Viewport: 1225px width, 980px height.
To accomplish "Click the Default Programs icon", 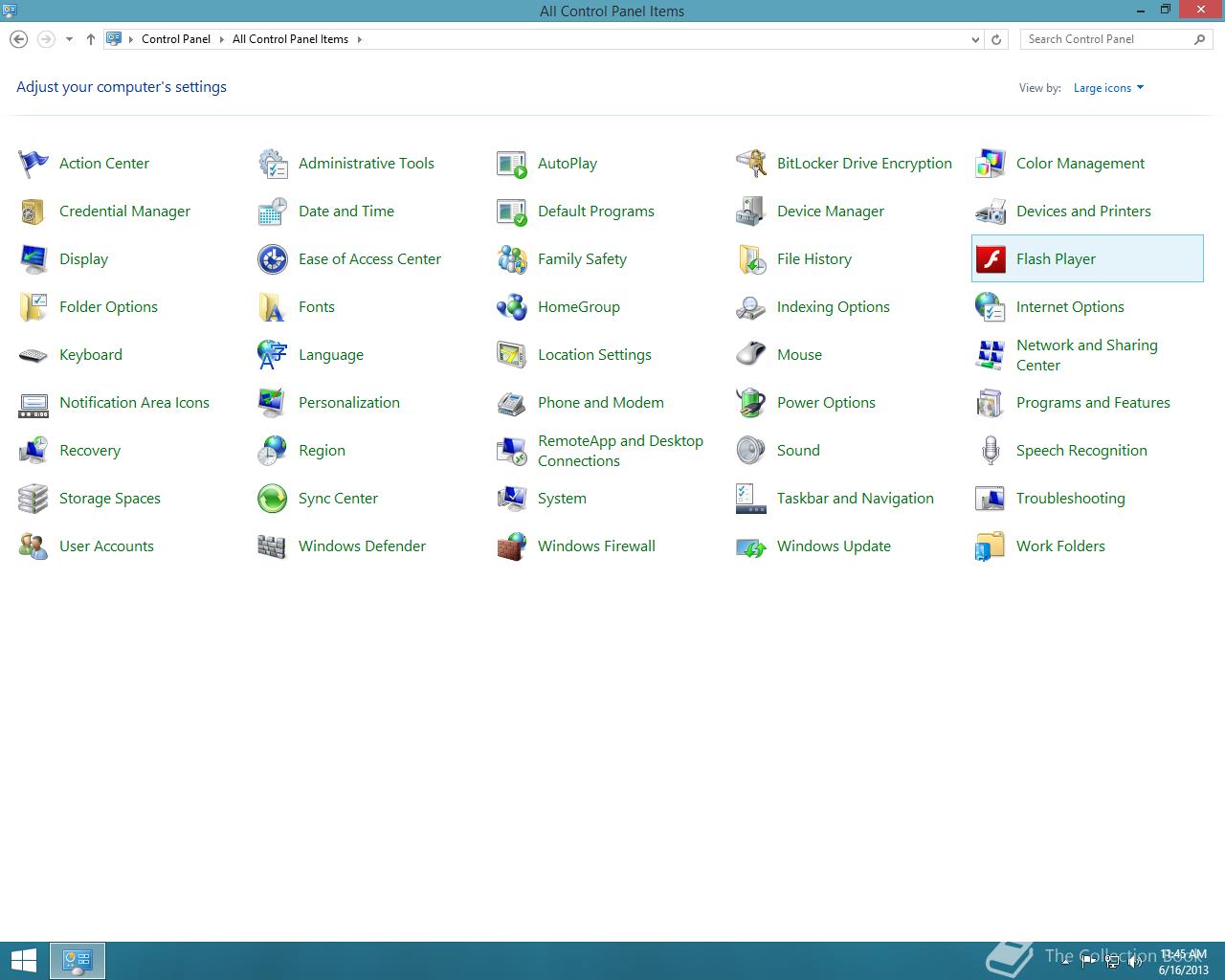I will tap(512, 212).
